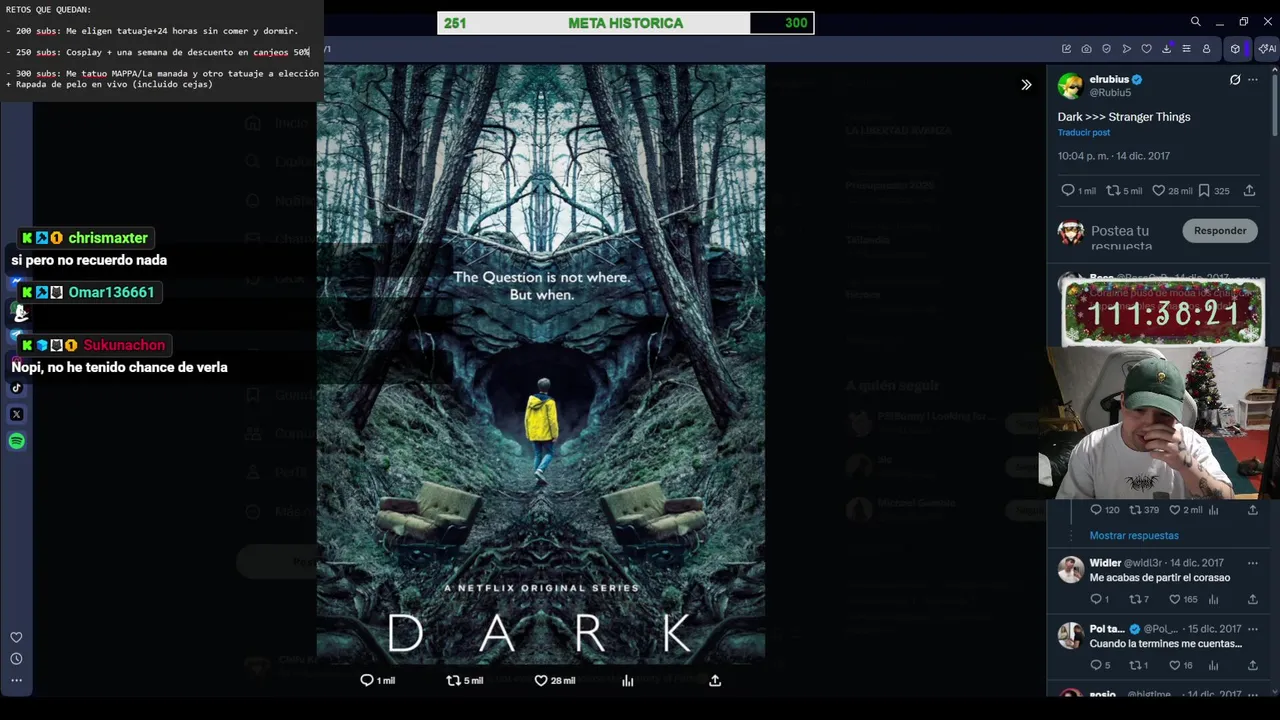The width and height of the screenshot is (1280, 720).
Task: Open browser AI assistant button
Action: coord(1267,49)
